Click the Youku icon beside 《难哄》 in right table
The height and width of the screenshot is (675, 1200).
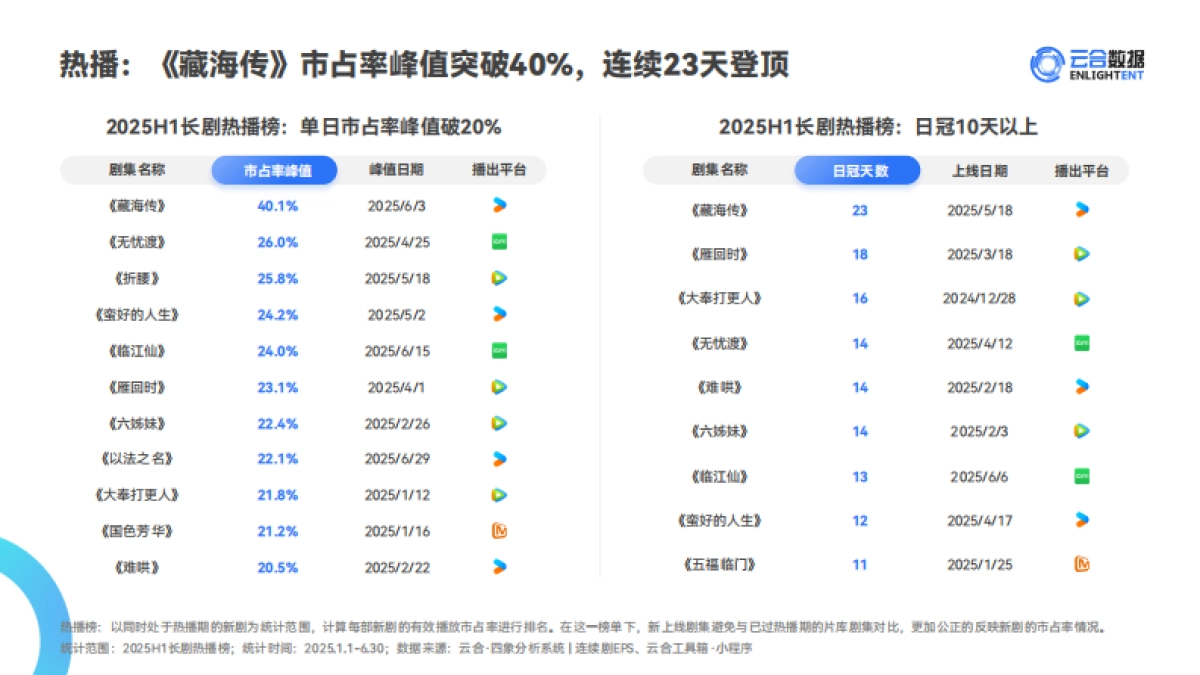pos(1081,387)
